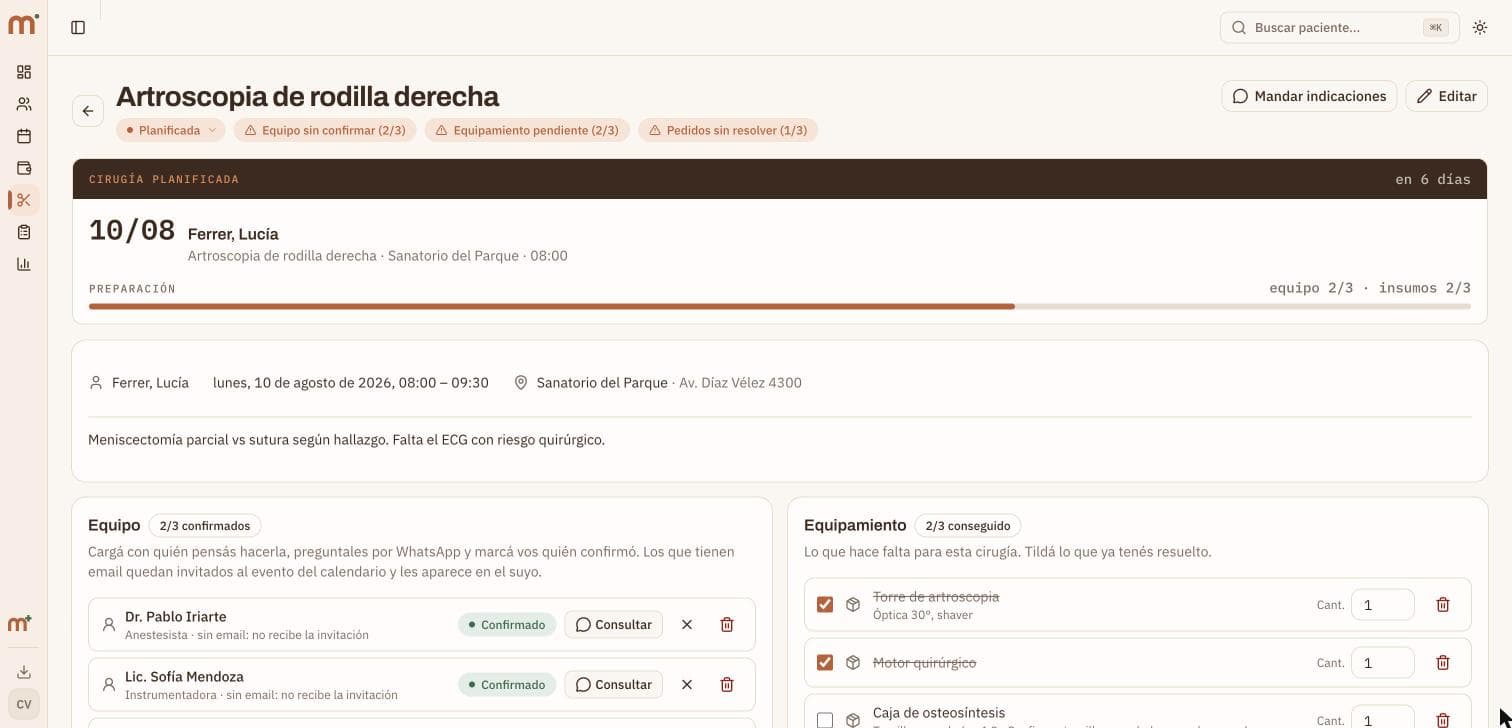Click the date 10/08
Image resolution: width=1512 pixels, height=728 pixels.
[x=132, y=231]
